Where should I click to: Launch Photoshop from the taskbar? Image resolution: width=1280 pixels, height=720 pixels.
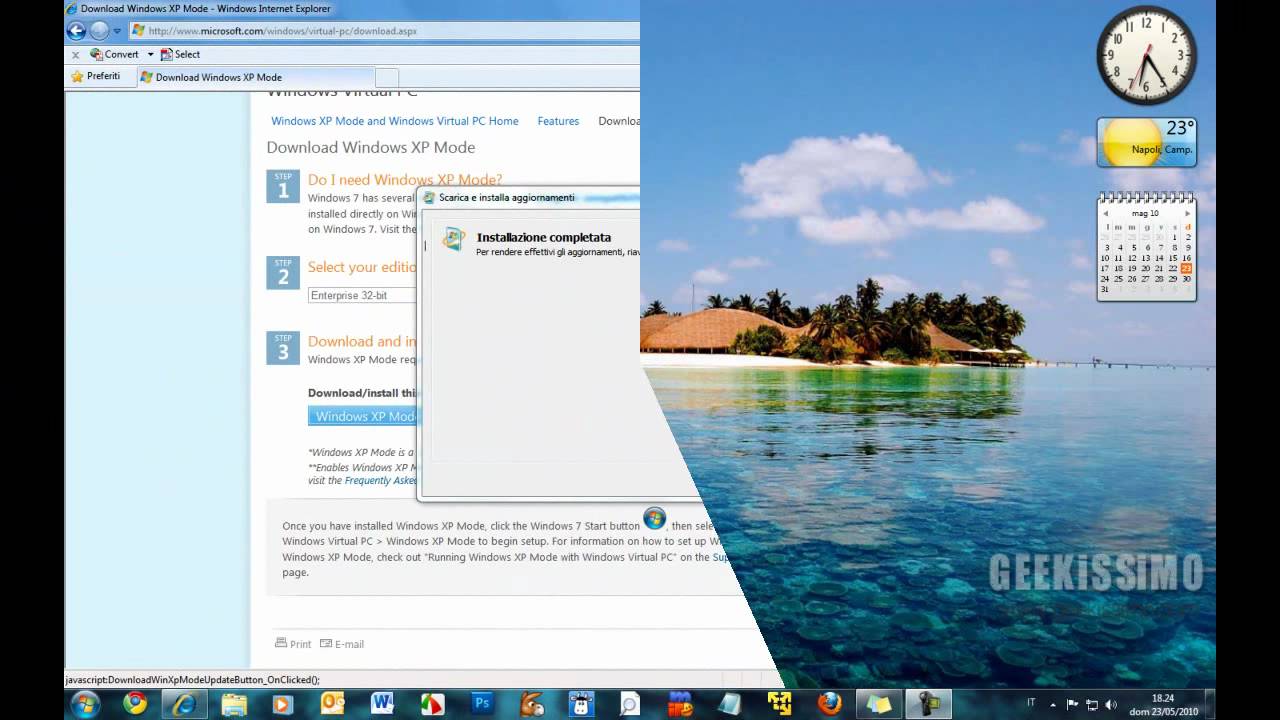(x=482, y=704)
